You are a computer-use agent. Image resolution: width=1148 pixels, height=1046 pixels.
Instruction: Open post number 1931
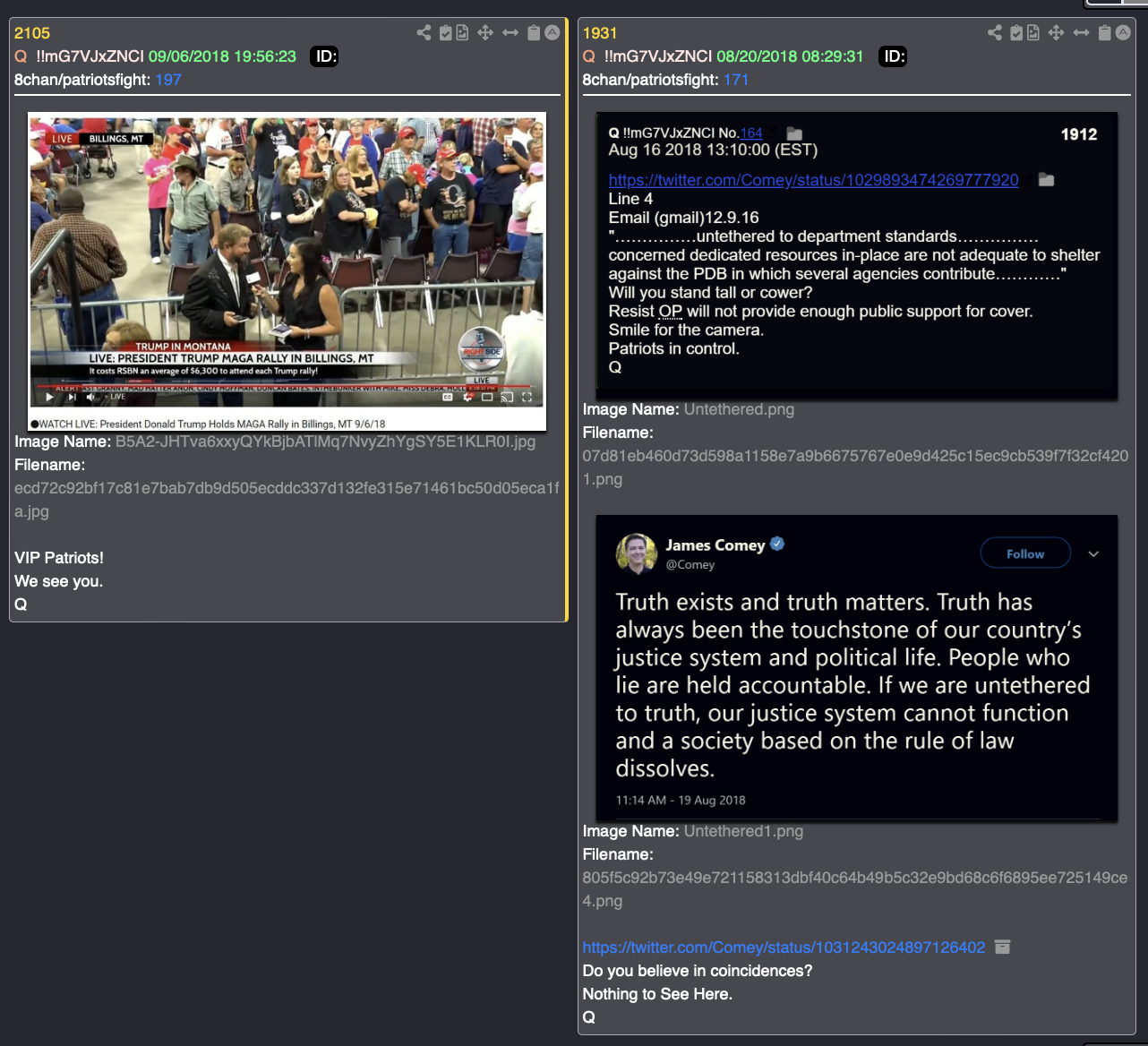(600, 33)
